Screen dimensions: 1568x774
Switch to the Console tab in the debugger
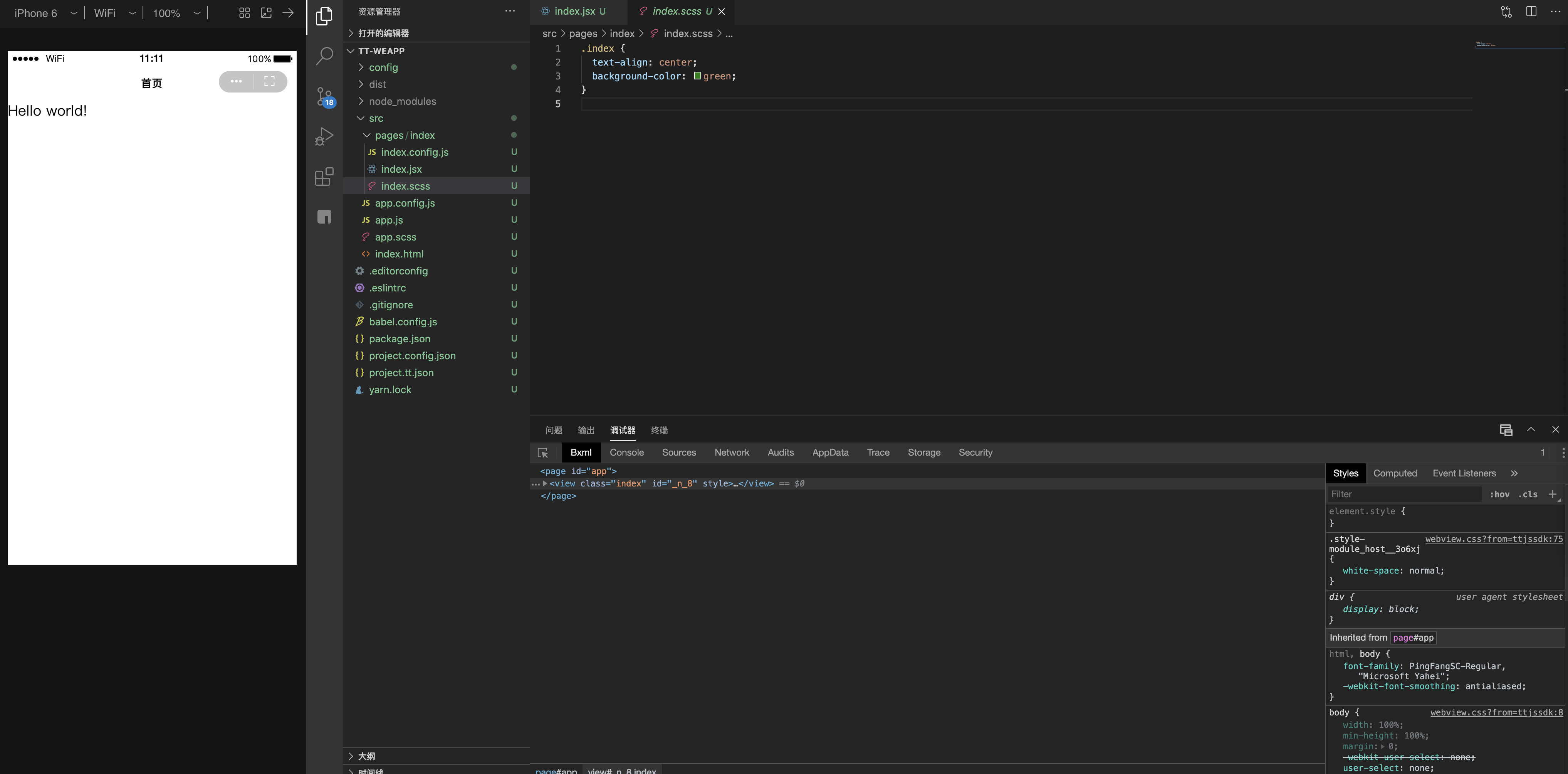(626, 453)
